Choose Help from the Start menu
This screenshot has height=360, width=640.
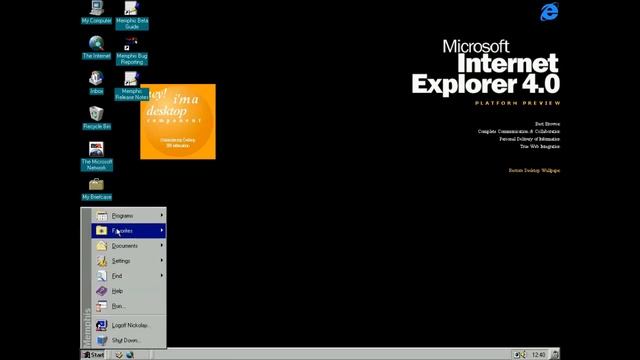[x=129, y=291]
